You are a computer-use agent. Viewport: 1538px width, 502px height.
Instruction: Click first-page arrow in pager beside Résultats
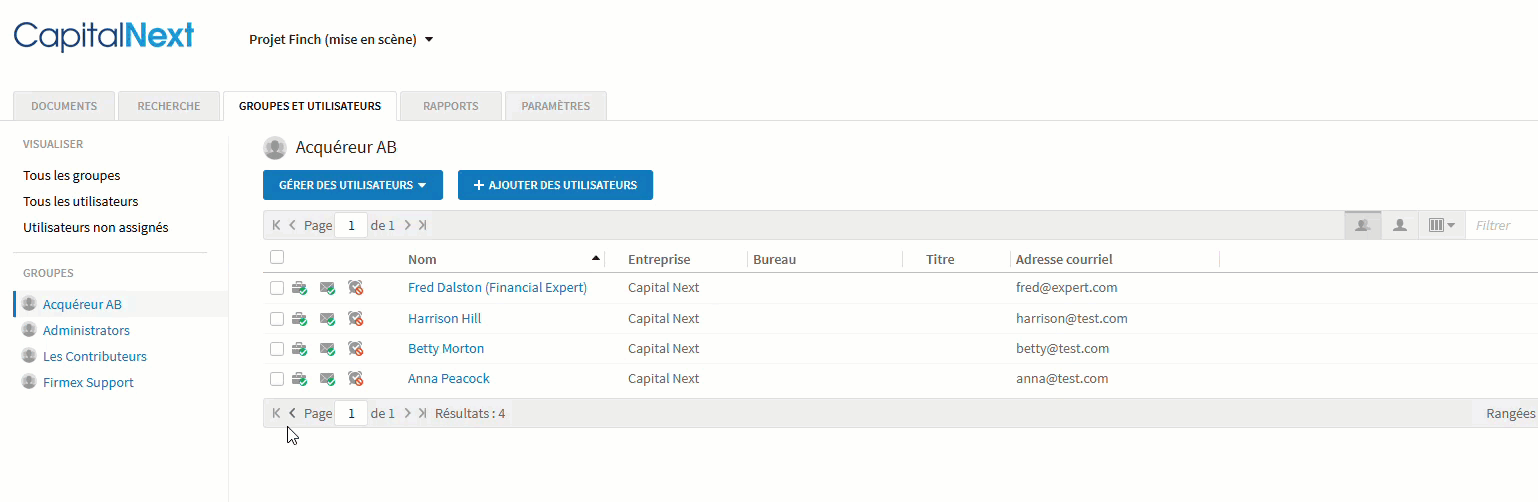276,413
